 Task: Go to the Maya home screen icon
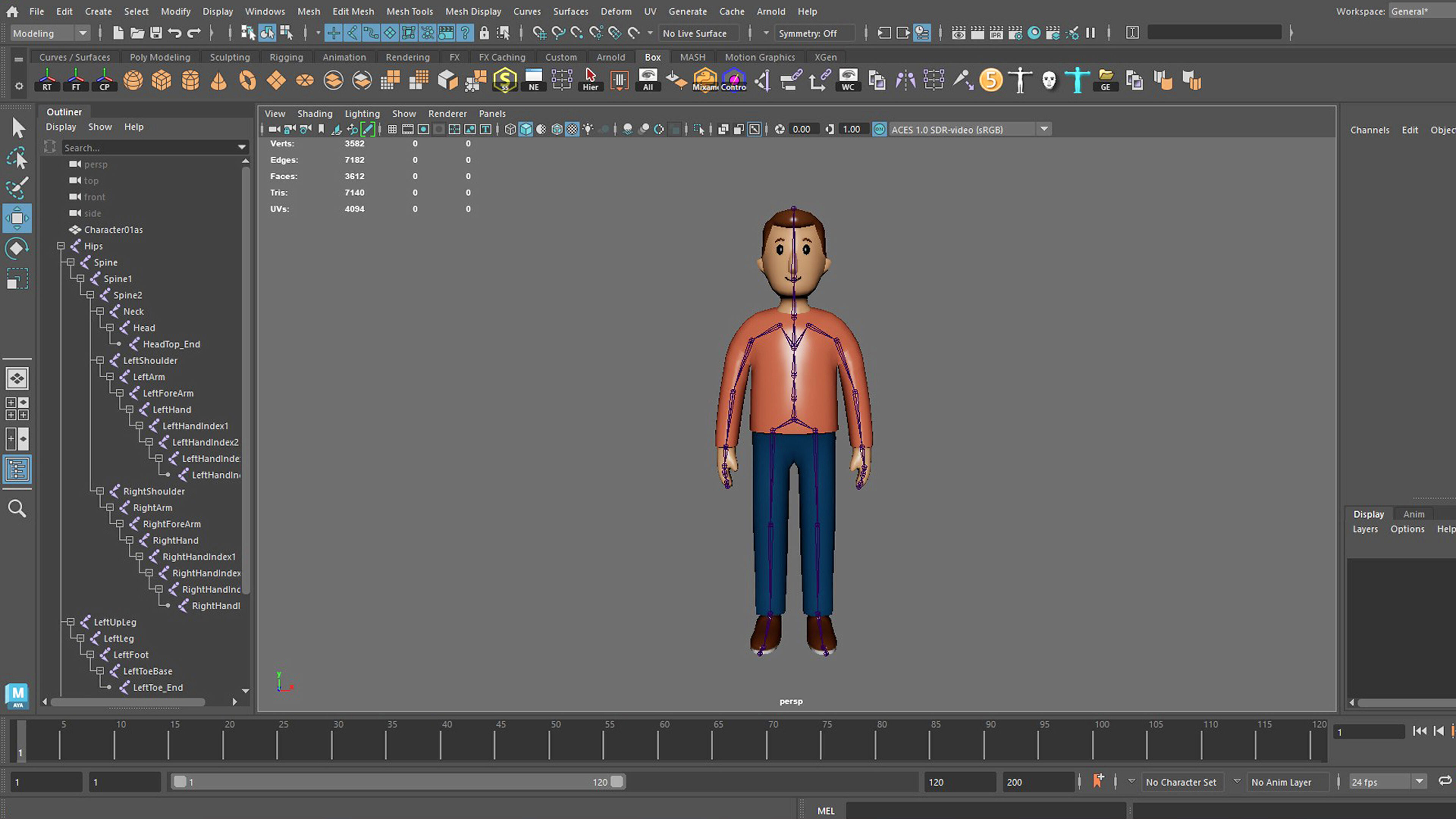12,11
